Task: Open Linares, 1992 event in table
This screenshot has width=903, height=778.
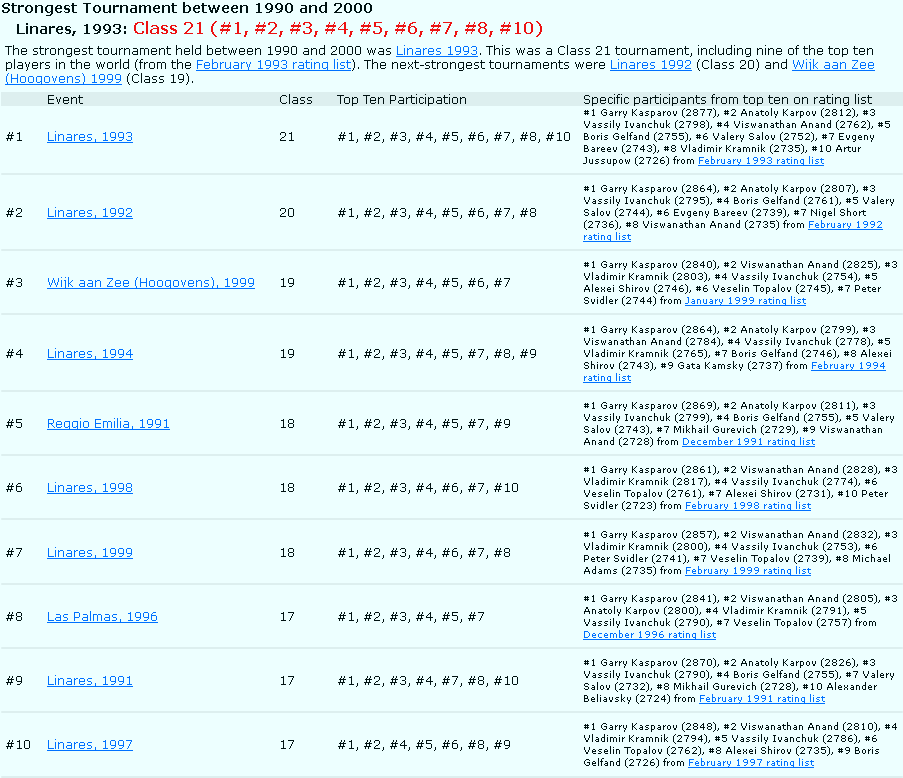Action: point(89,213)
